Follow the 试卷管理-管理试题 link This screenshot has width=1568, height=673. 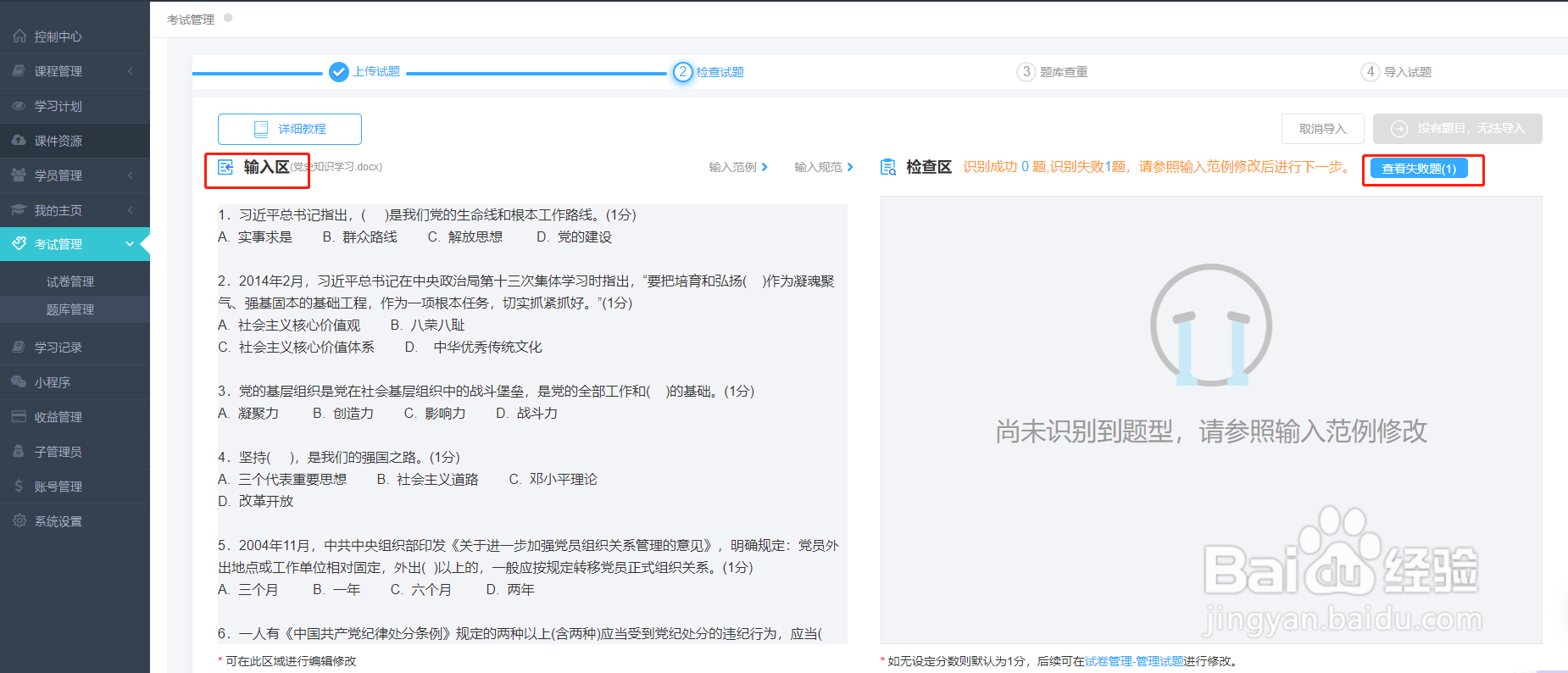(1134, 661)
